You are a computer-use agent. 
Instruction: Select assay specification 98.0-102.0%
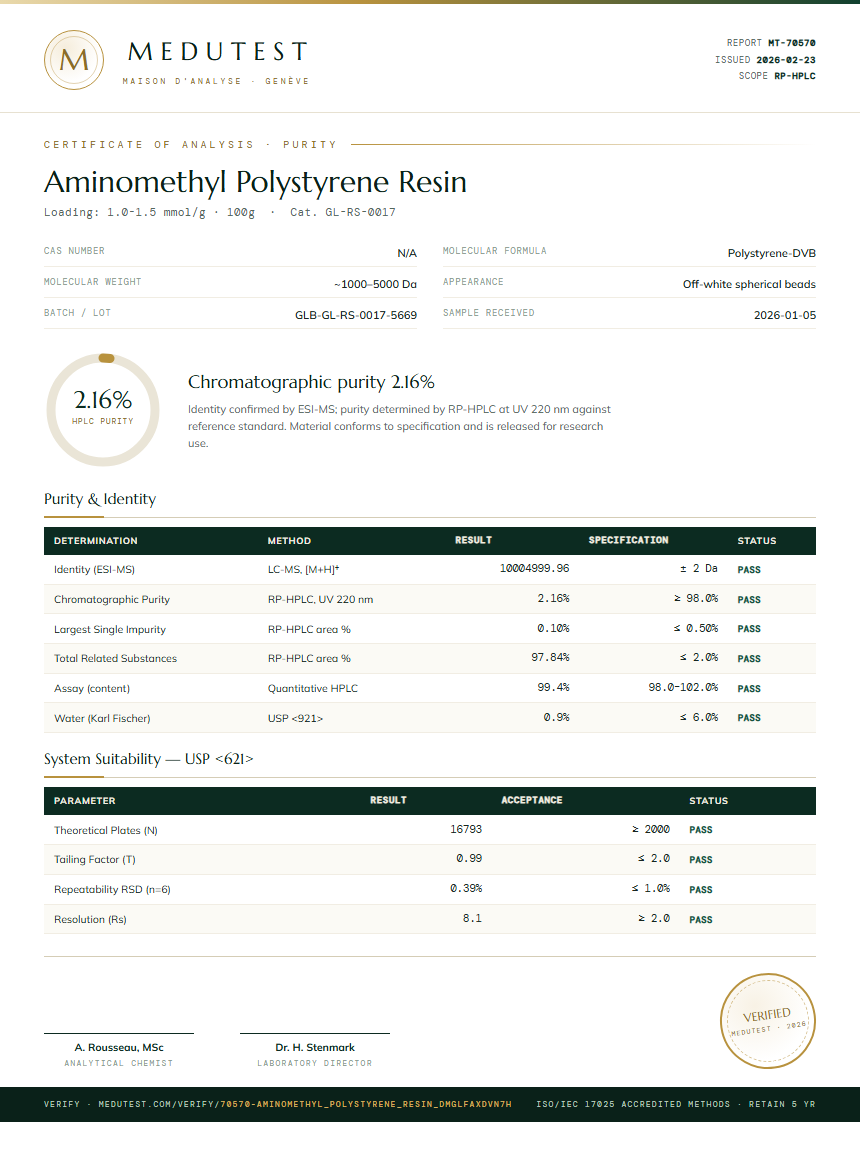[x=683, y=688]
